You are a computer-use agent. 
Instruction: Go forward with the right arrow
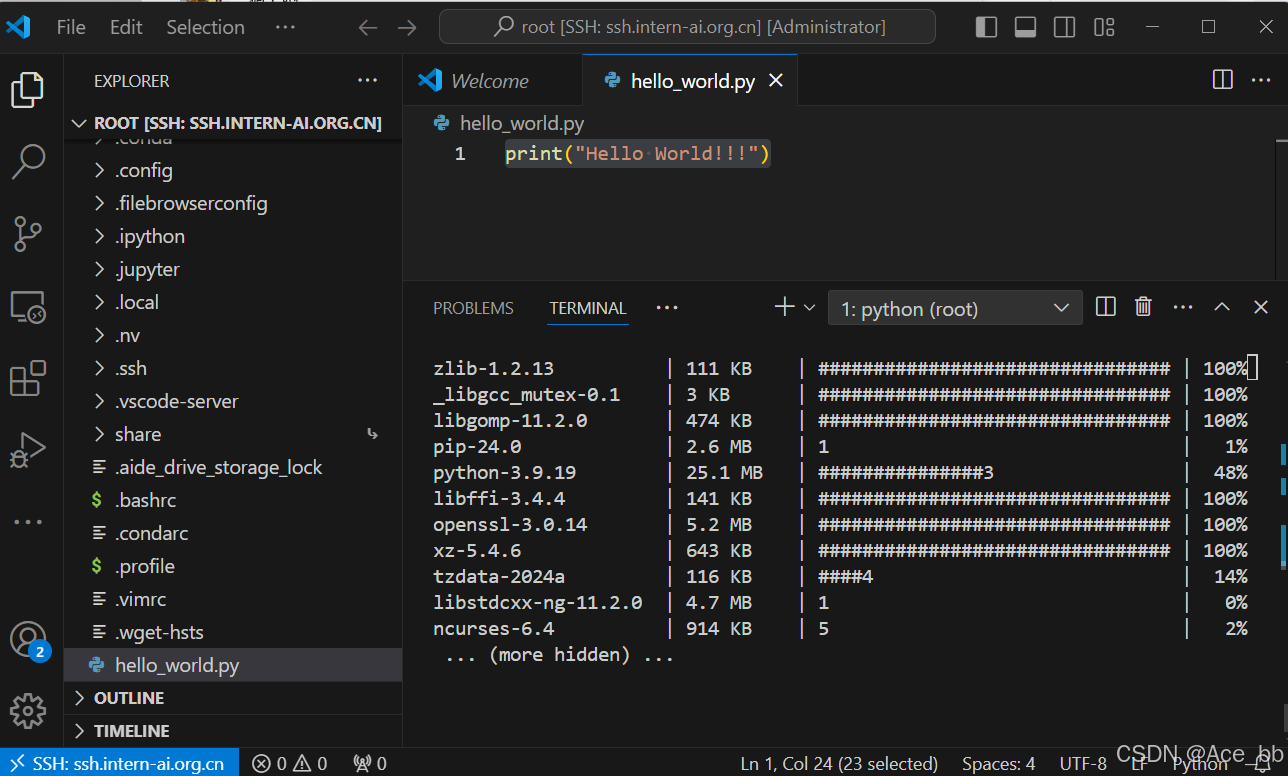pos(407,27)
